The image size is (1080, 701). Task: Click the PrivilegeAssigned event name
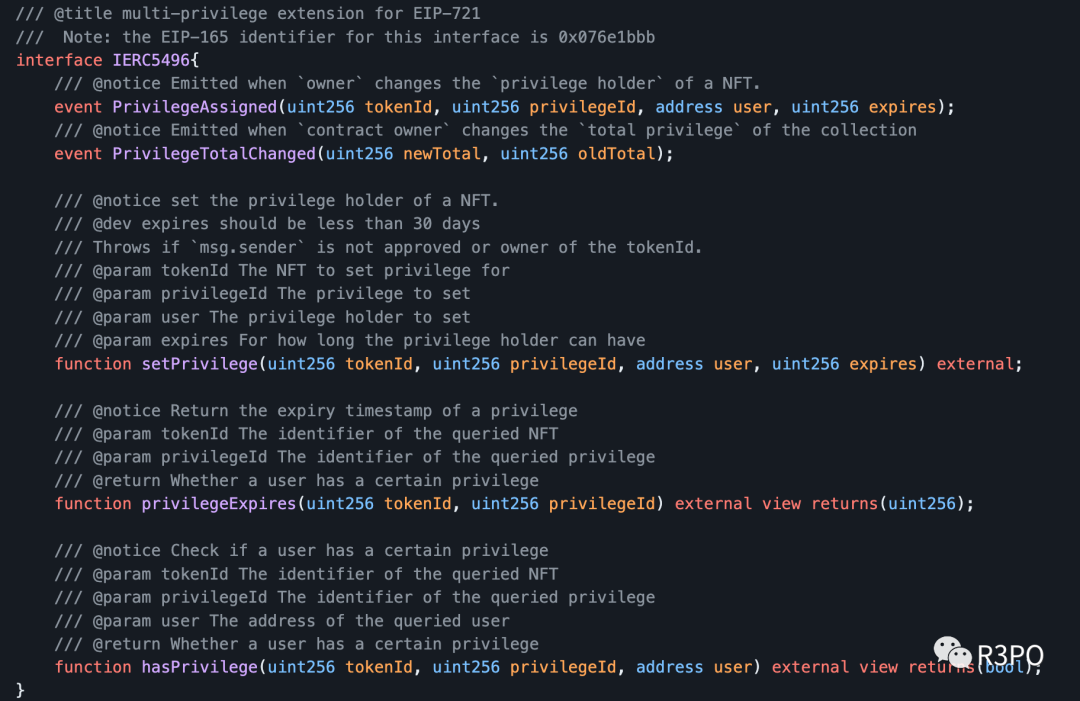click(194, 107)
